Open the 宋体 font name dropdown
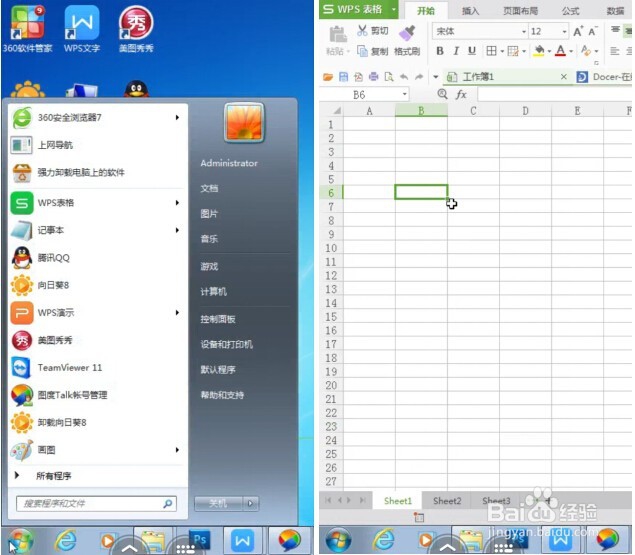The height and width of the screenshot is (555, 635). click(524, 32)
